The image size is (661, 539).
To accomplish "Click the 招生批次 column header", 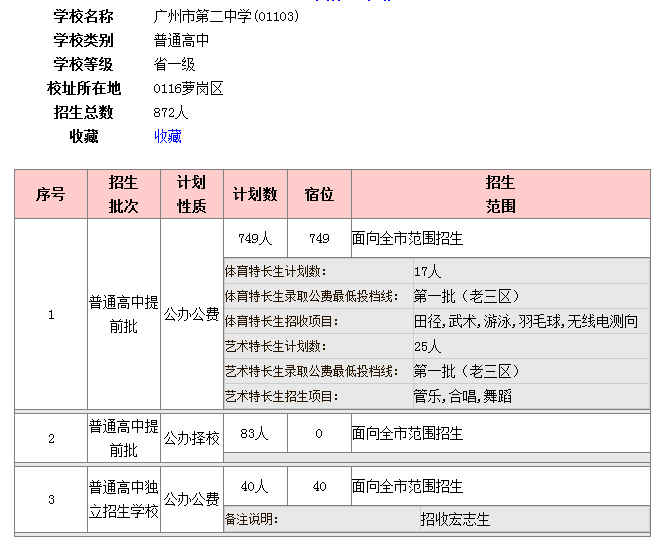I will (124, 194).
